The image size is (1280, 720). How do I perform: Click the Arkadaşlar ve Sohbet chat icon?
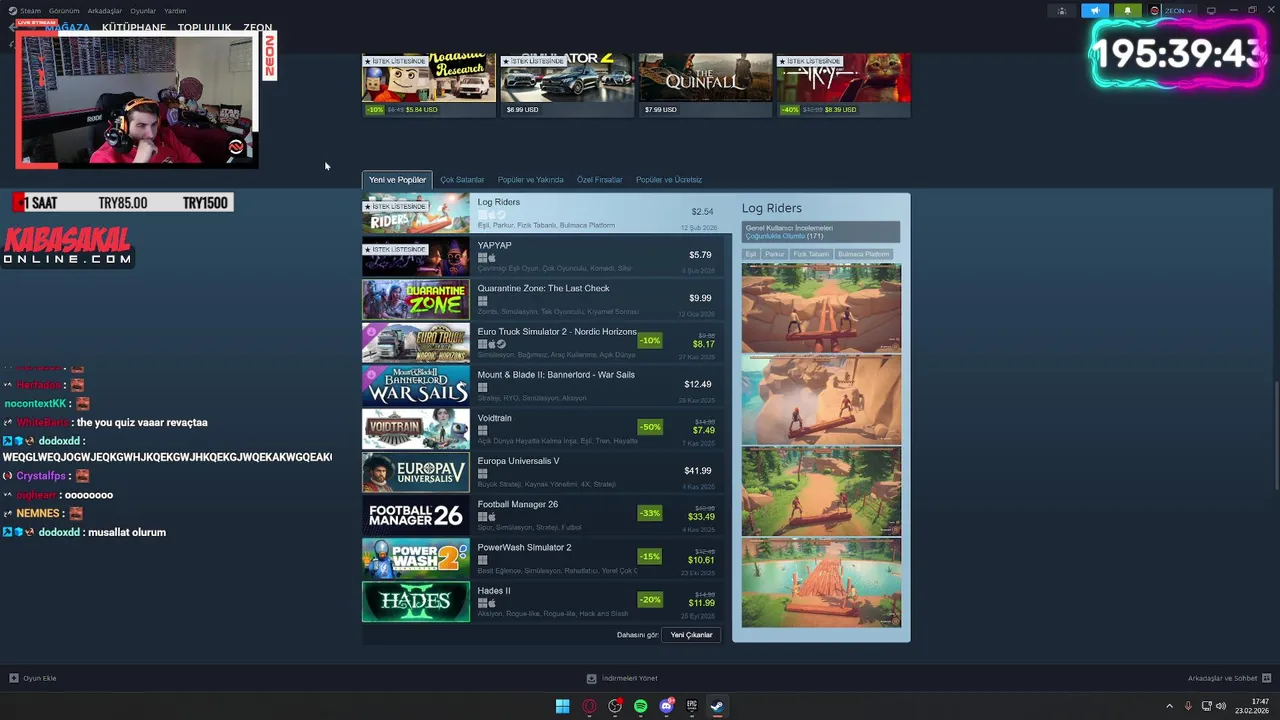click(1267, 678)
